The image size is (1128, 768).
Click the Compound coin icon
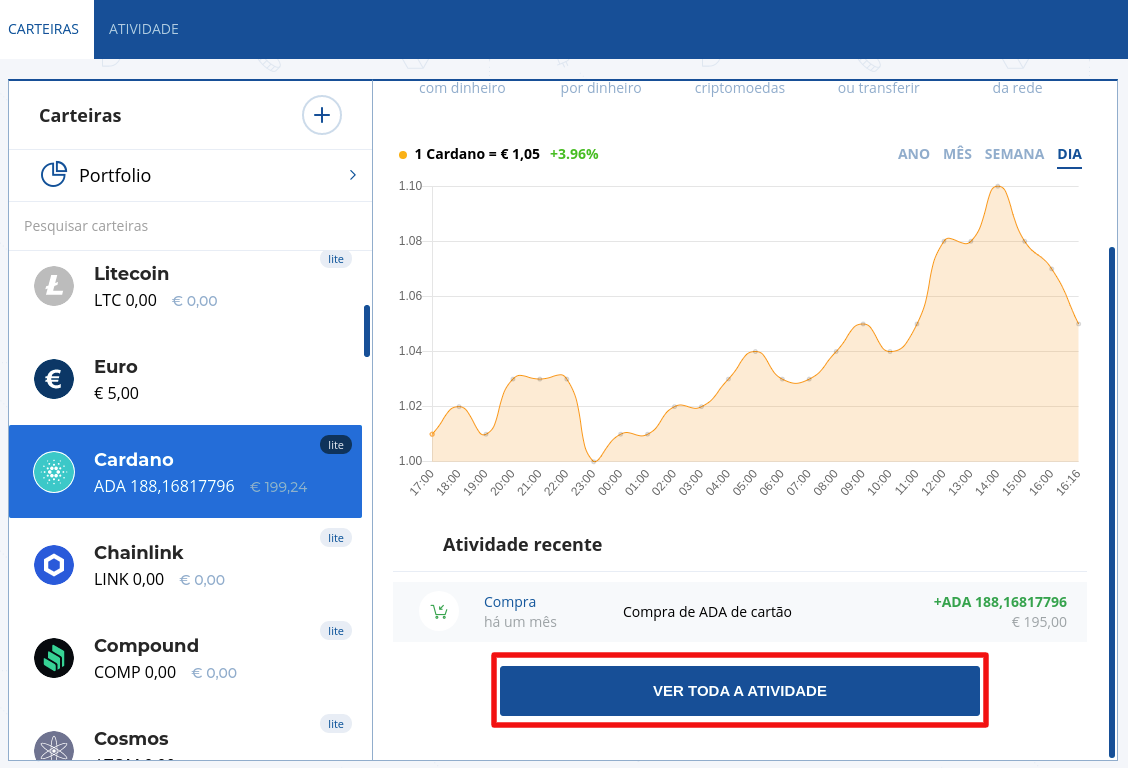tap(54, 658)
